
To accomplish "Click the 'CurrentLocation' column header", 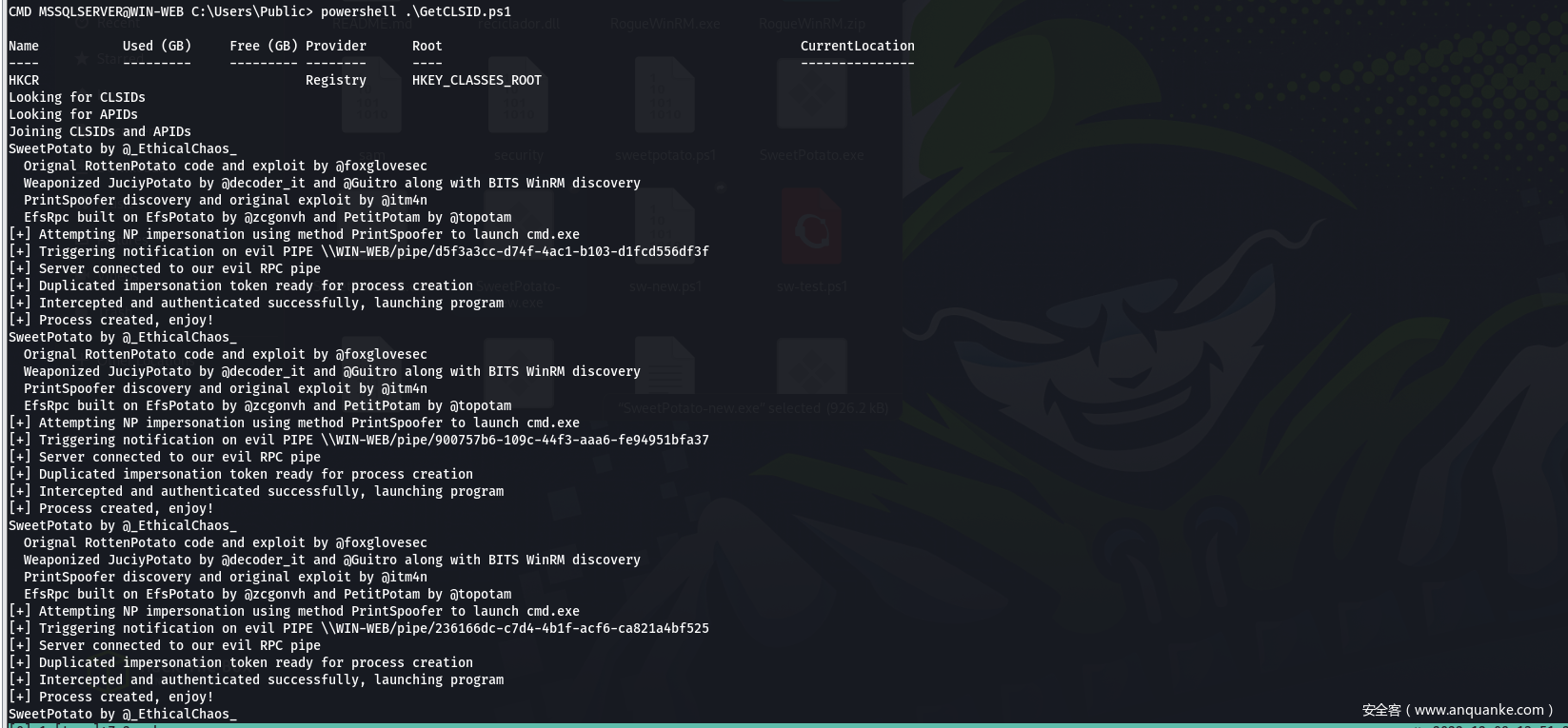I will [858, 46].
